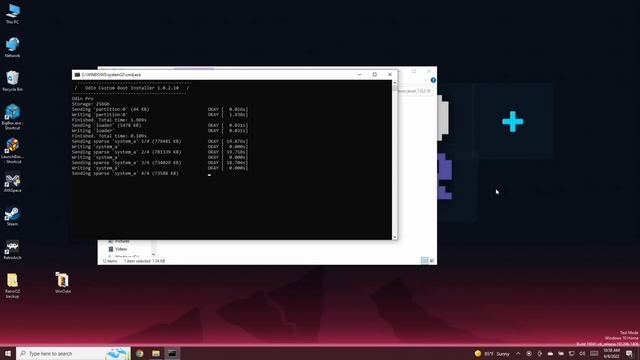Click cmd scrollbar down arrow
The image size is (640, 360).
pyautogui.click(x=395, y=237)
